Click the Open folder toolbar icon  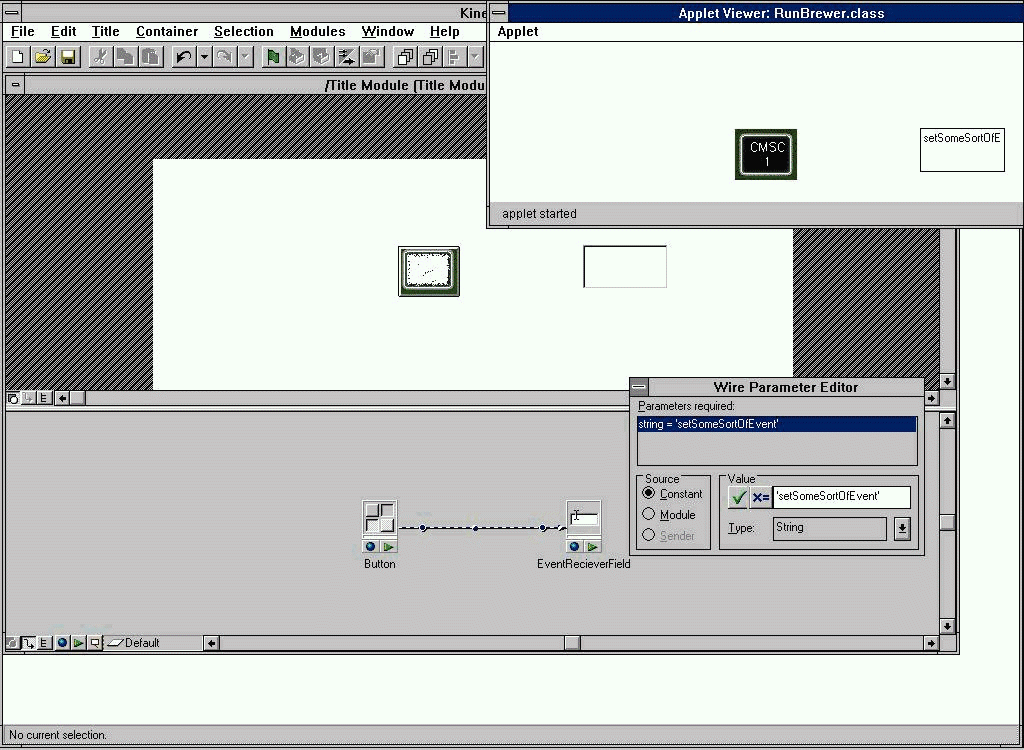click(43, 57)
